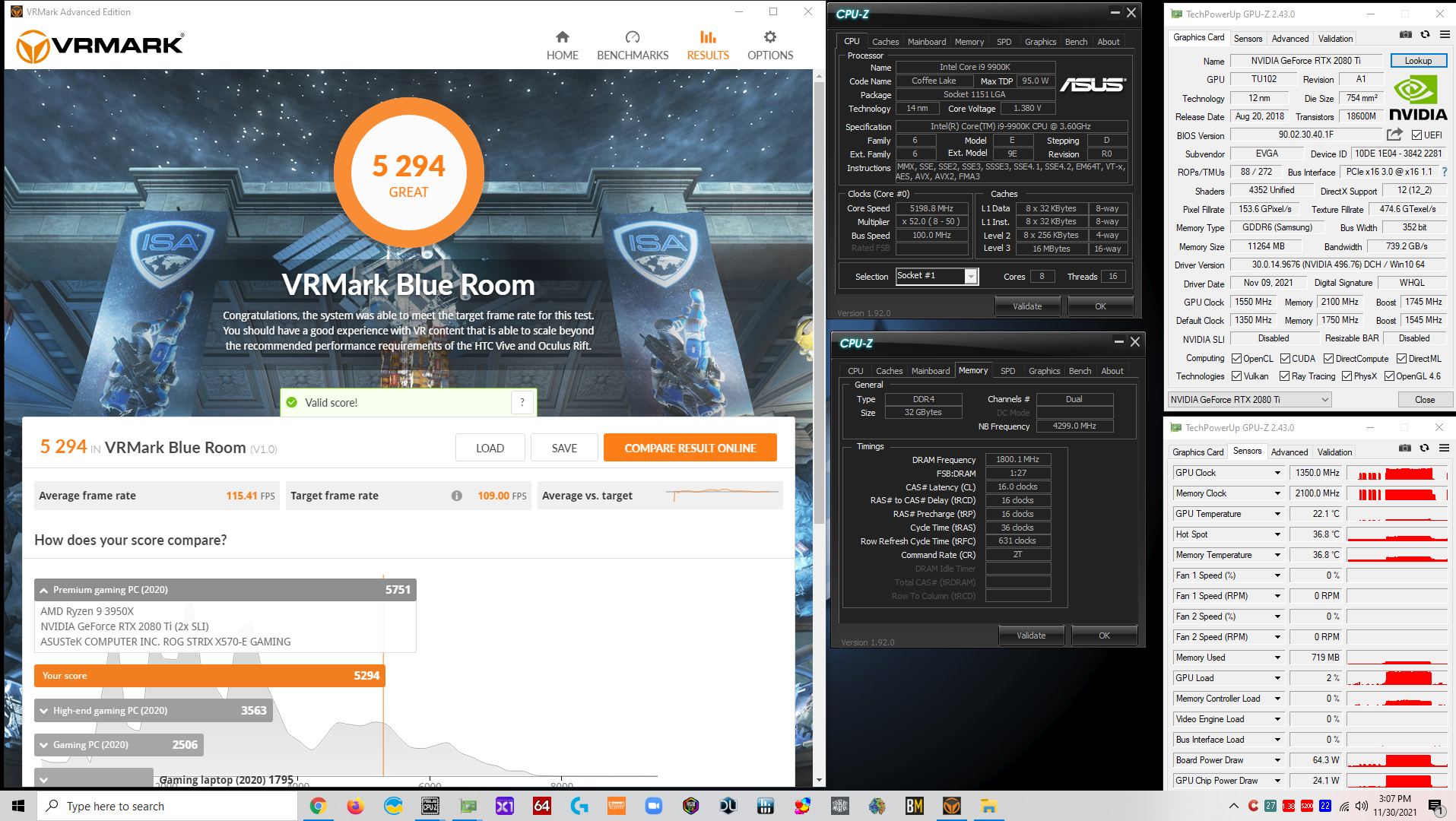Image resolution: width=1456 pixels, height=821 pixels.
Task: Toggle the CUDA checkbox in GPU-Z
Action: tap(1286, 359)
